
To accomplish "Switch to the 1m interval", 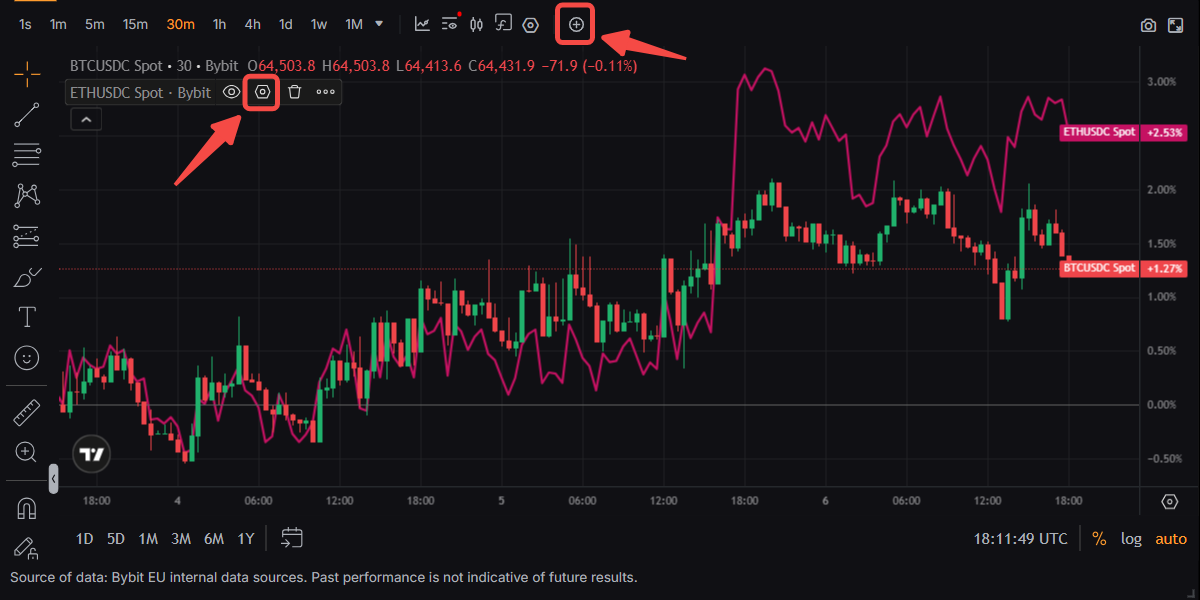I will (x=58, y=24).
